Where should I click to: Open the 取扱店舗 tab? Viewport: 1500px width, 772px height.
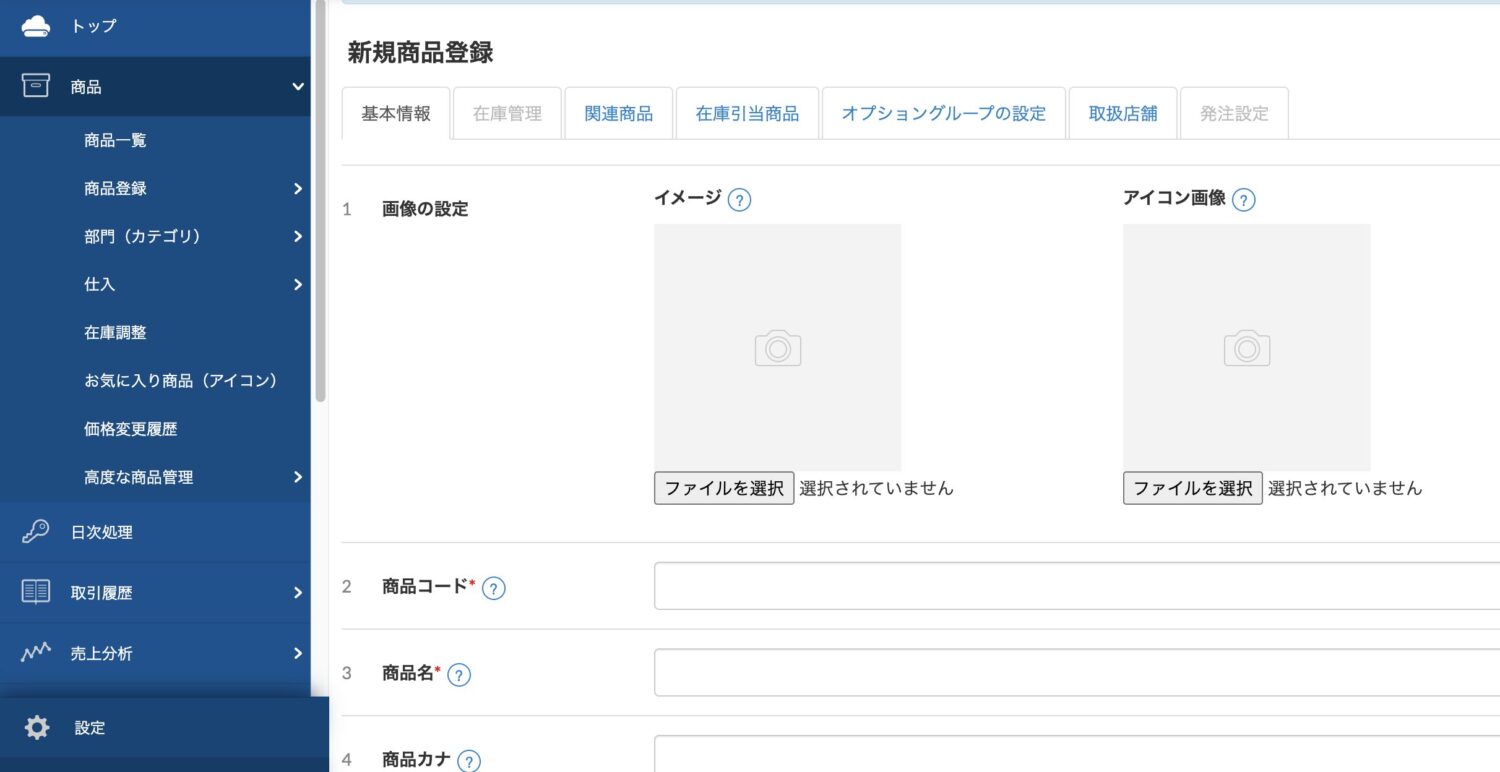point(1122,113)
